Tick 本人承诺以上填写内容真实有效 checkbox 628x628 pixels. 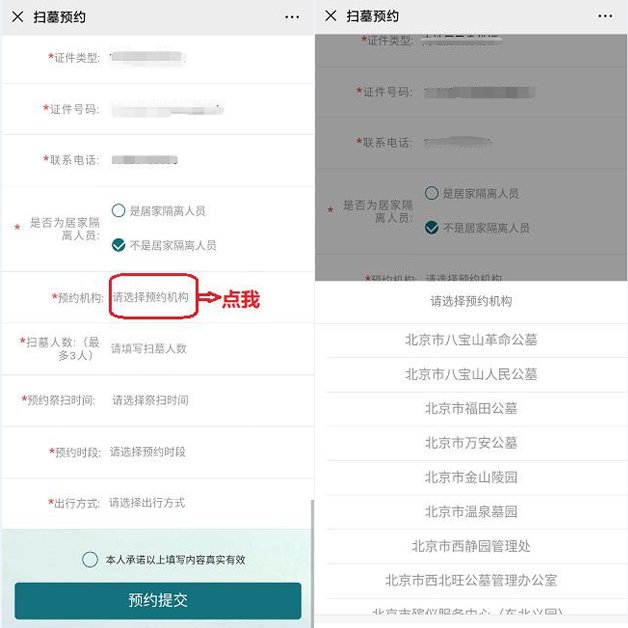90,559
